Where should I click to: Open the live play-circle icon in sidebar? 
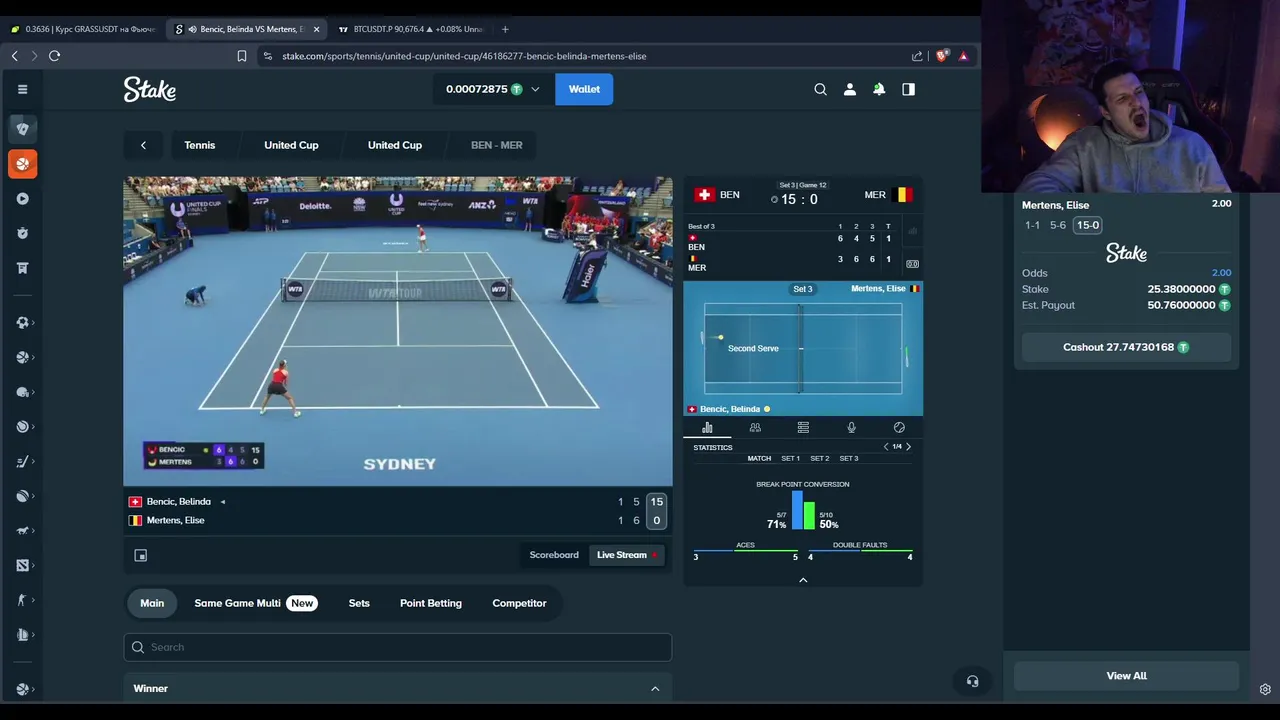(x=22, y=198)
